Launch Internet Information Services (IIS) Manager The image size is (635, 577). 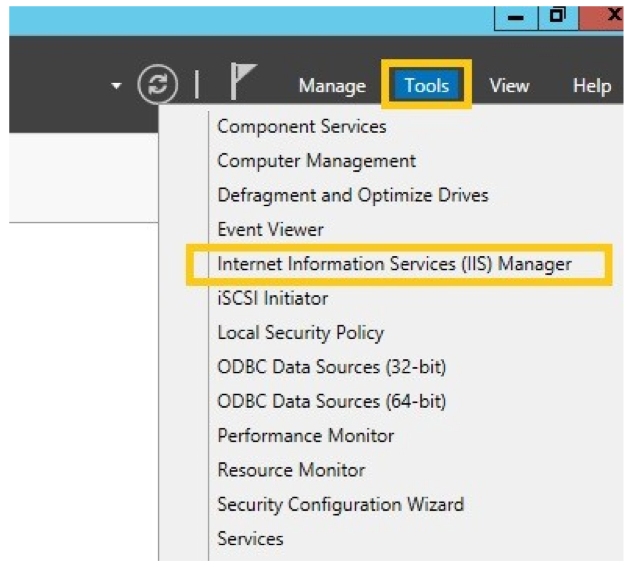coord(394,264)
